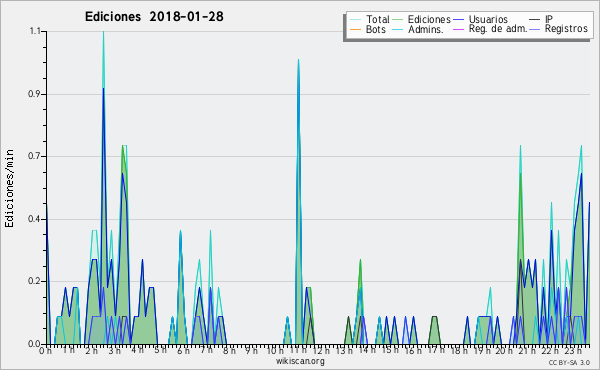Click the '22 h' x-axis label
The height and width of the screenshot is (370, 600).
(x=551, y=351)
